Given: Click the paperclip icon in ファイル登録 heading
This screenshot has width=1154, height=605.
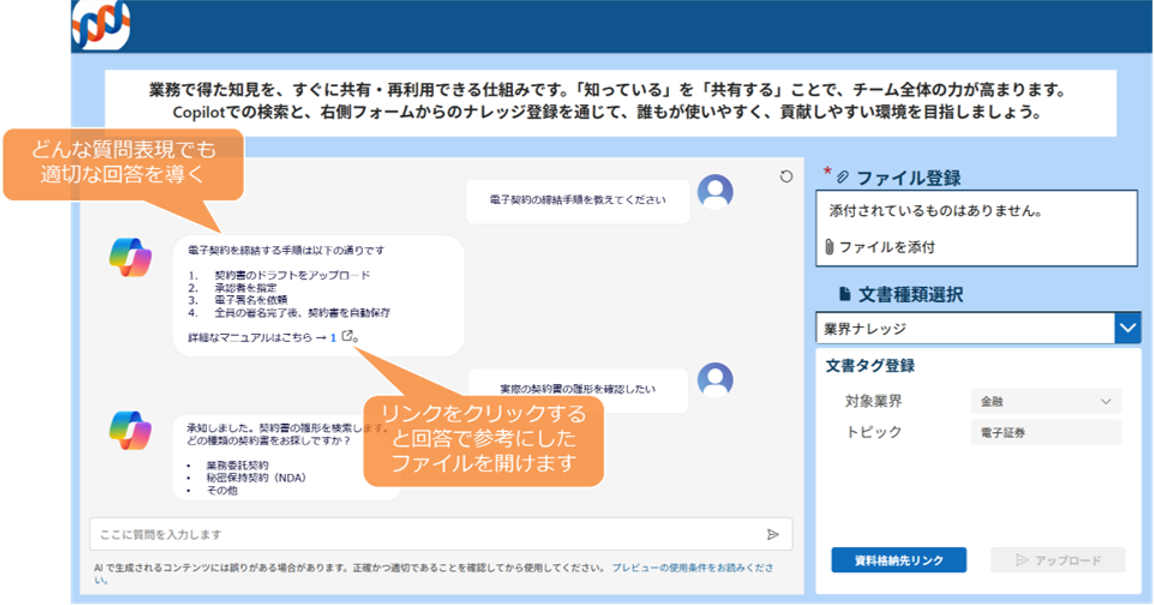Looking at the screenshot, I should [842, 178].
